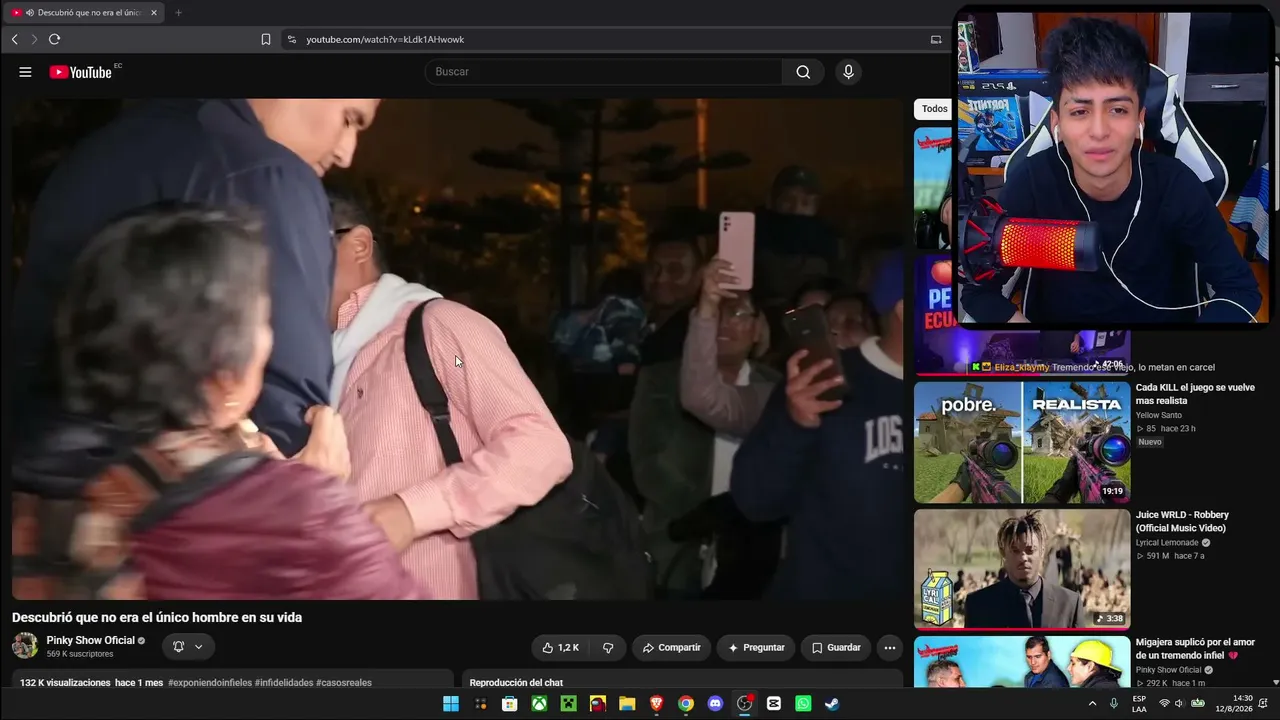1280x720 pixels.
Task: Open the Migajera video thumbnail
Action: pos(1022,661)
